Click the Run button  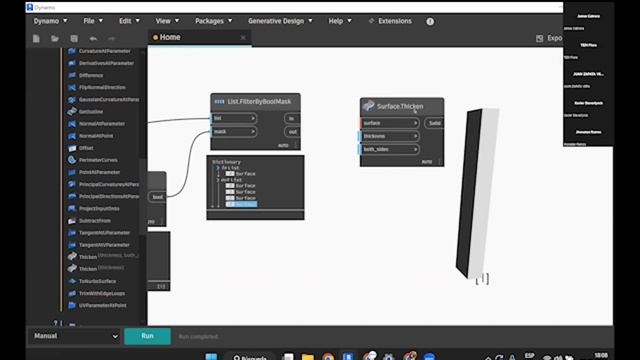coord(147,336)
